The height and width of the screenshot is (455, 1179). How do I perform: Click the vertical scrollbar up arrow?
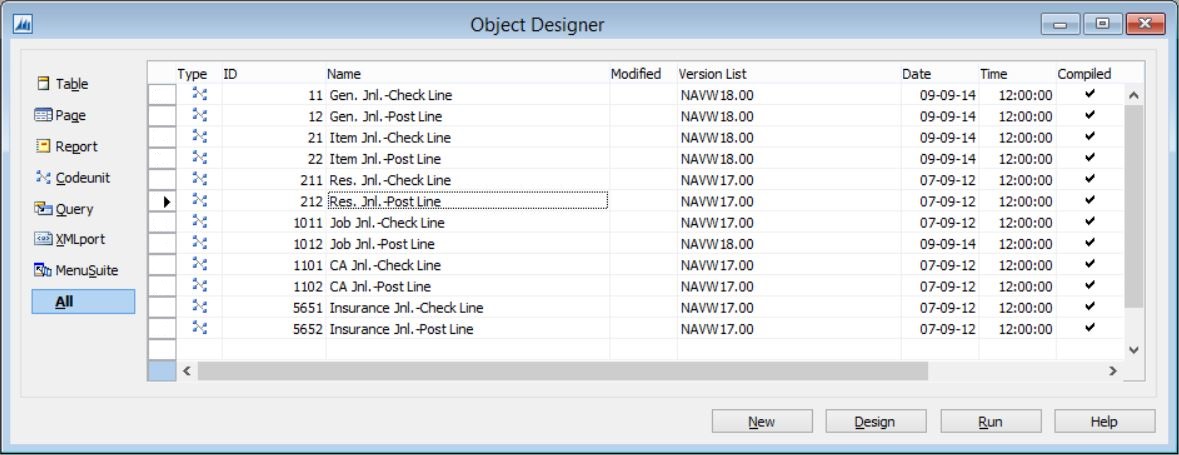coord(1134,96)
